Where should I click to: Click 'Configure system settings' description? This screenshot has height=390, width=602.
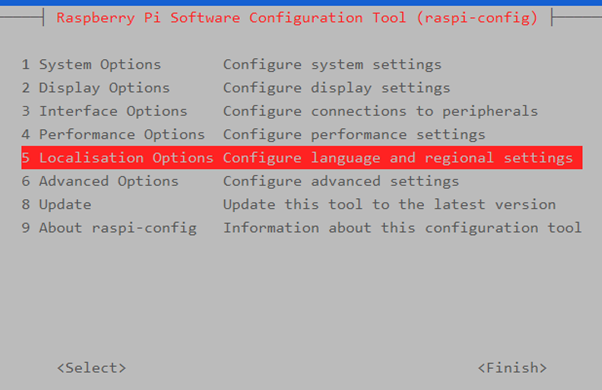click(x=332, y=64)
